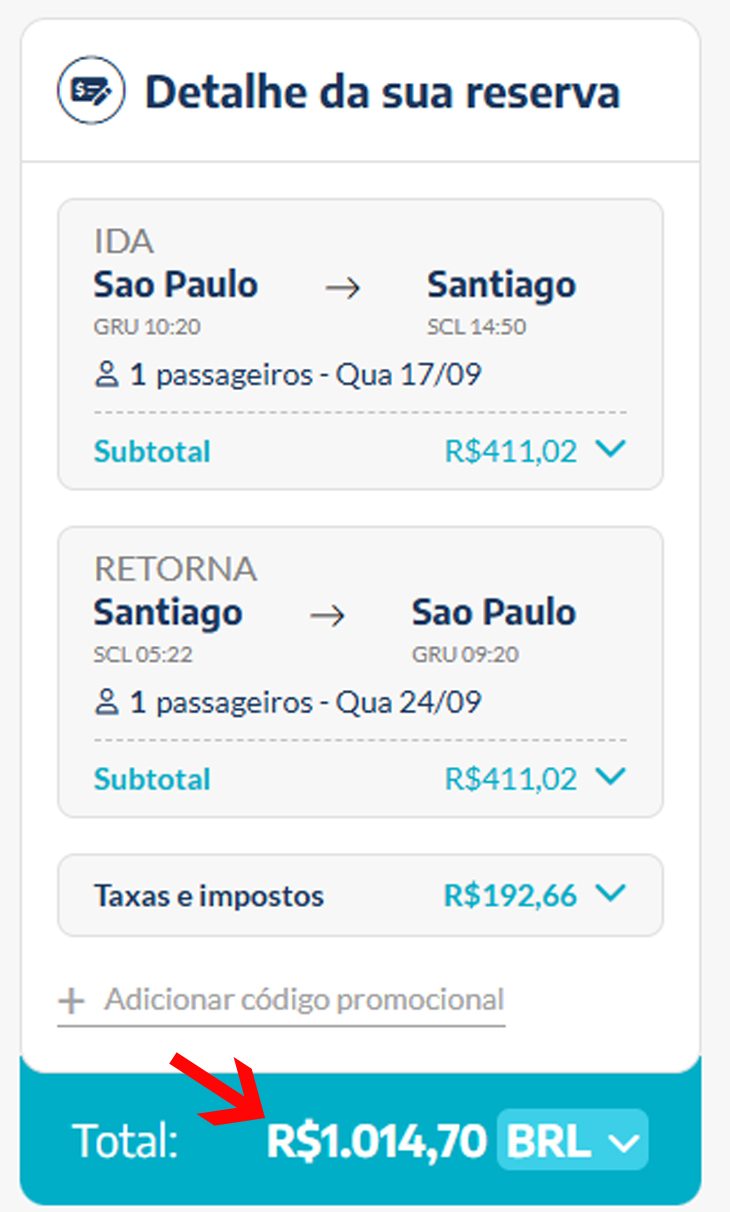Select the IDA flight card

point(360,344)
